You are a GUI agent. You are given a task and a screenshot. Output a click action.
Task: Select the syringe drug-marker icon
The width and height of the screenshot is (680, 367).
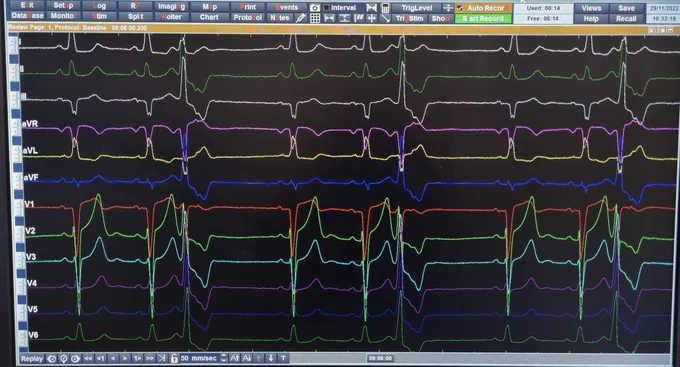click(300, 18)
